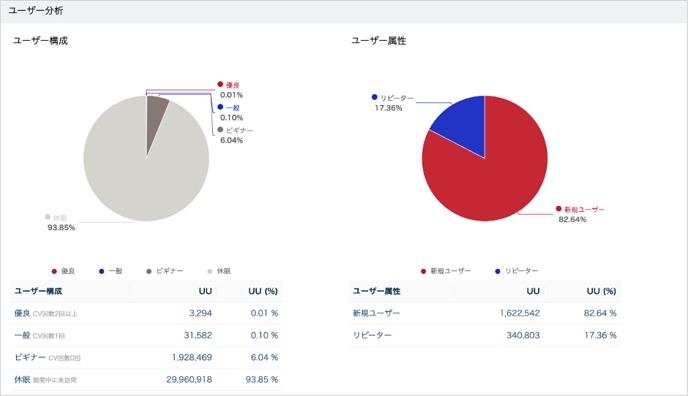This screenshot has width=688, height=396.
Task: Click the value 340,803 in the リピーター row
Action: 523,335
